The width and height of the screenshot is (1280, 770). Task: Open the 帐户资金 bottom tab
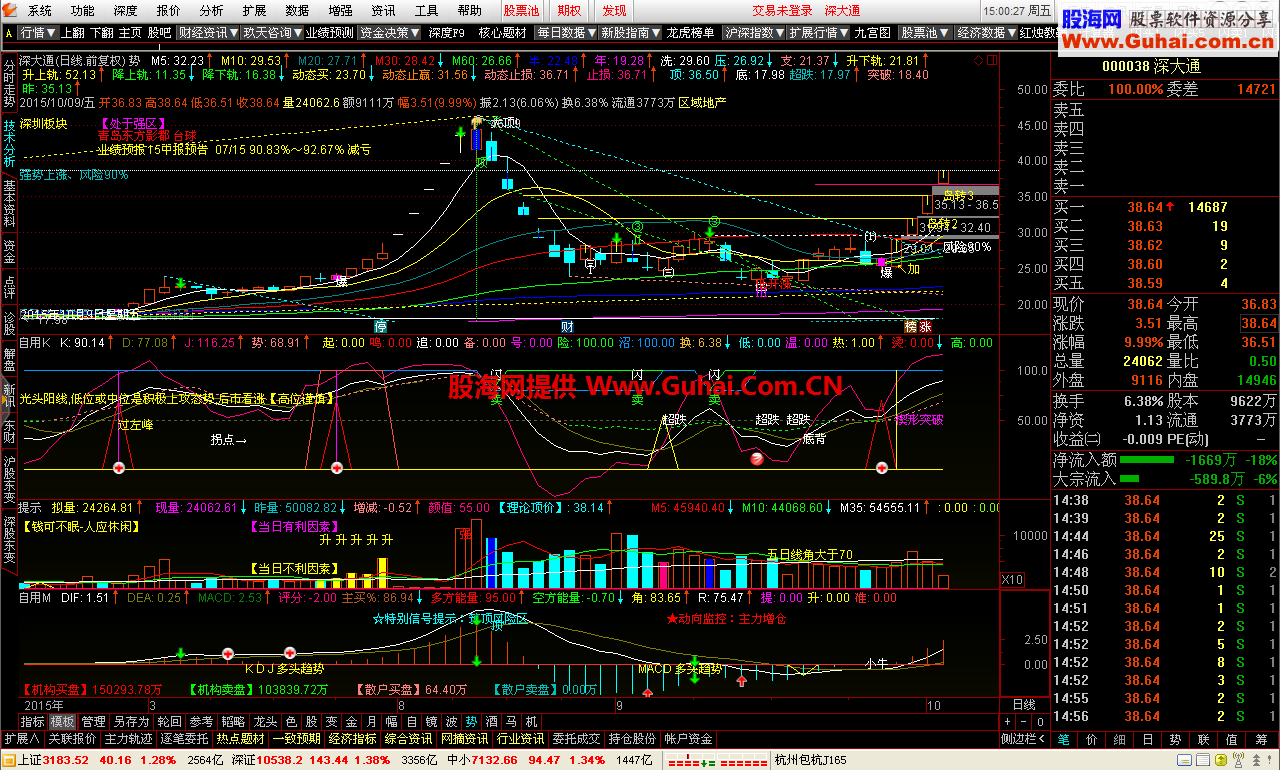click(x=688, y=739)
